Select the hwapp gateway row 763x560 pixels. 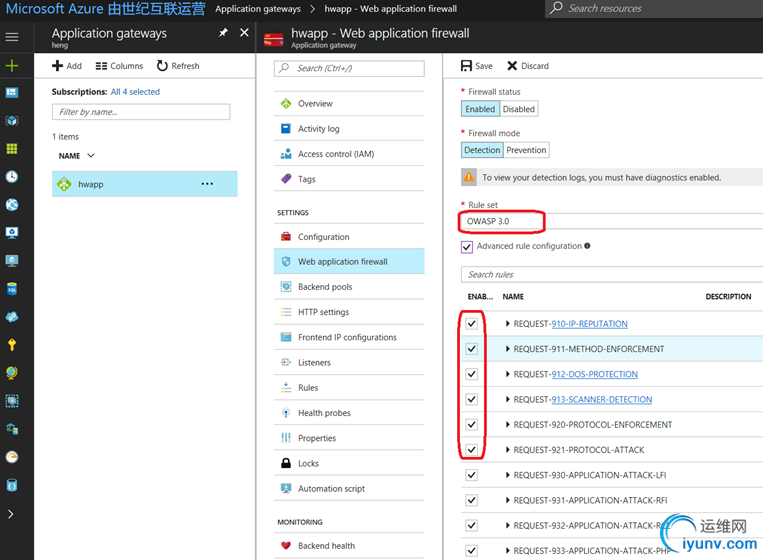pos(145,184)
